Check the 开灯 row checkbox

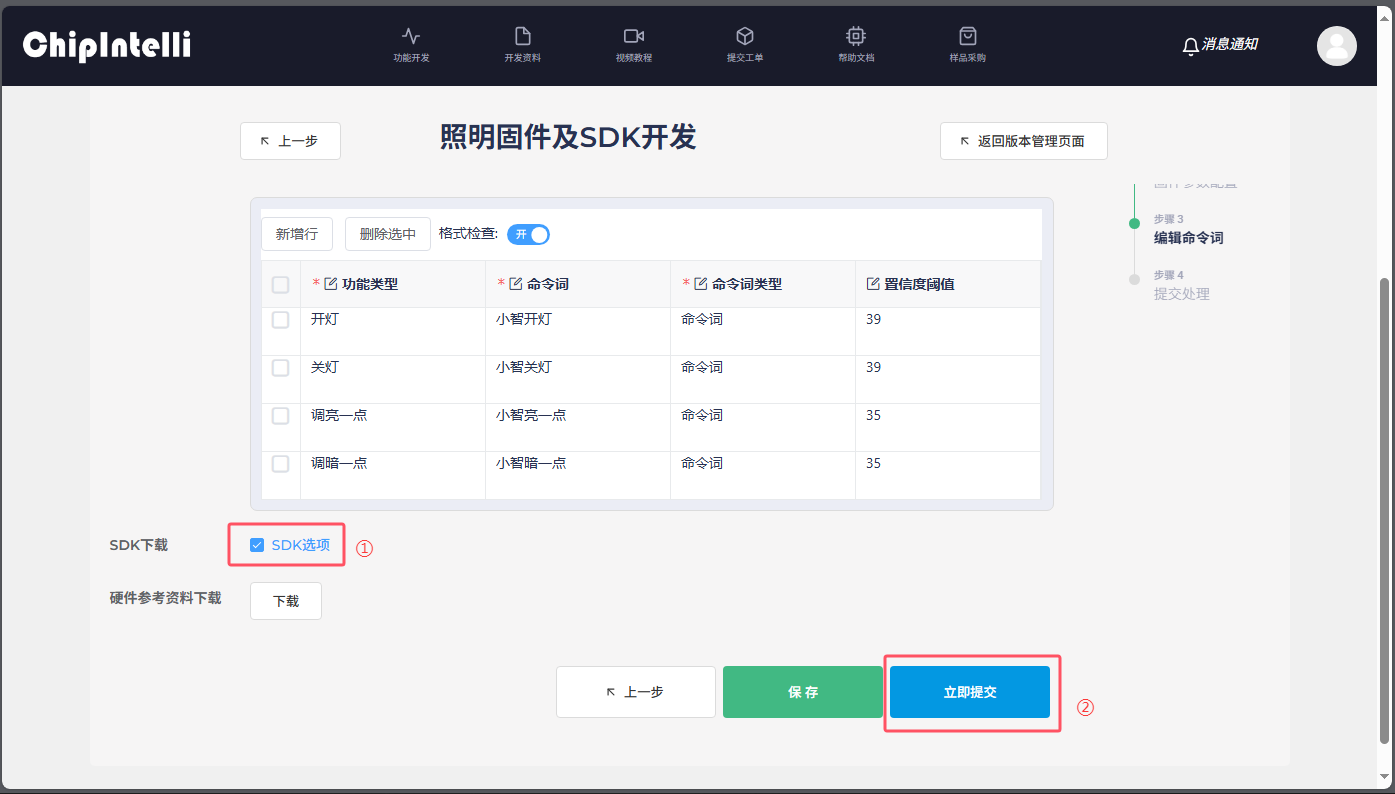(281, 320)
